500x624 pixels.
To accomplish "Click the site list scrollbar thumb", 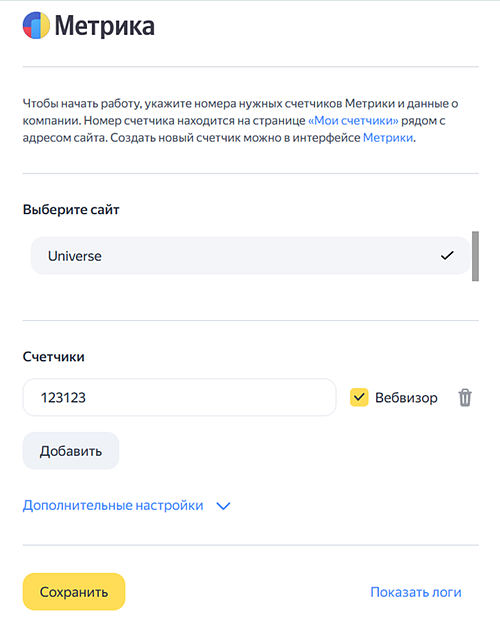I will 475,256.
